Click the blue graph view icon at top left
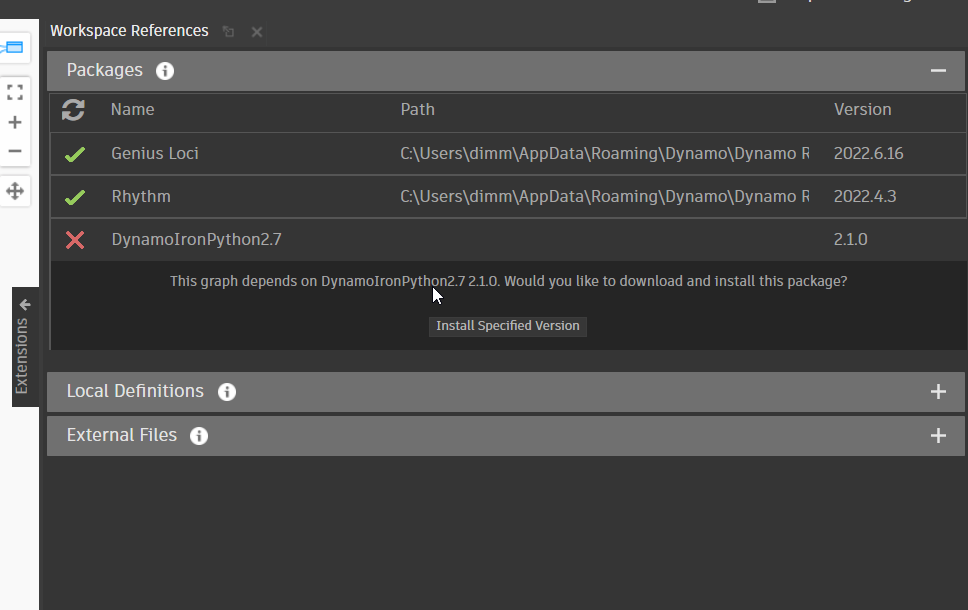 (x=14, y=46)
